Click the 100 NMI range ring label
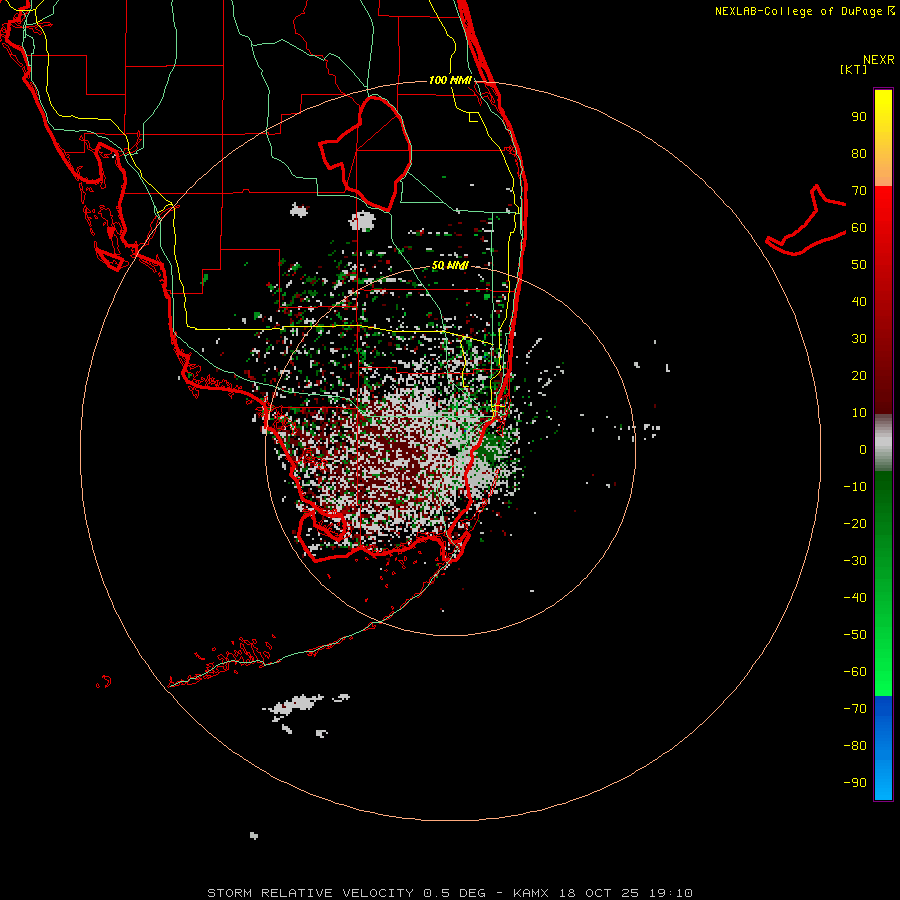Image resolution: width=900 pixels, height=900 pixels. point(450,80)
